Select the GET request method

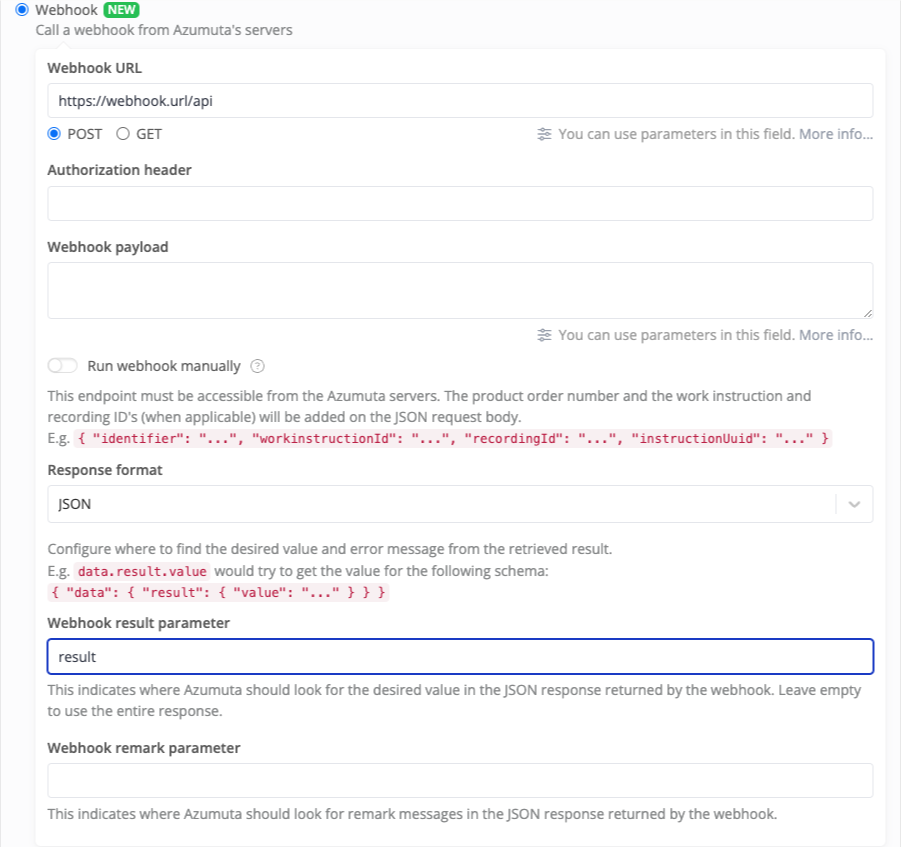click(124, 133)
